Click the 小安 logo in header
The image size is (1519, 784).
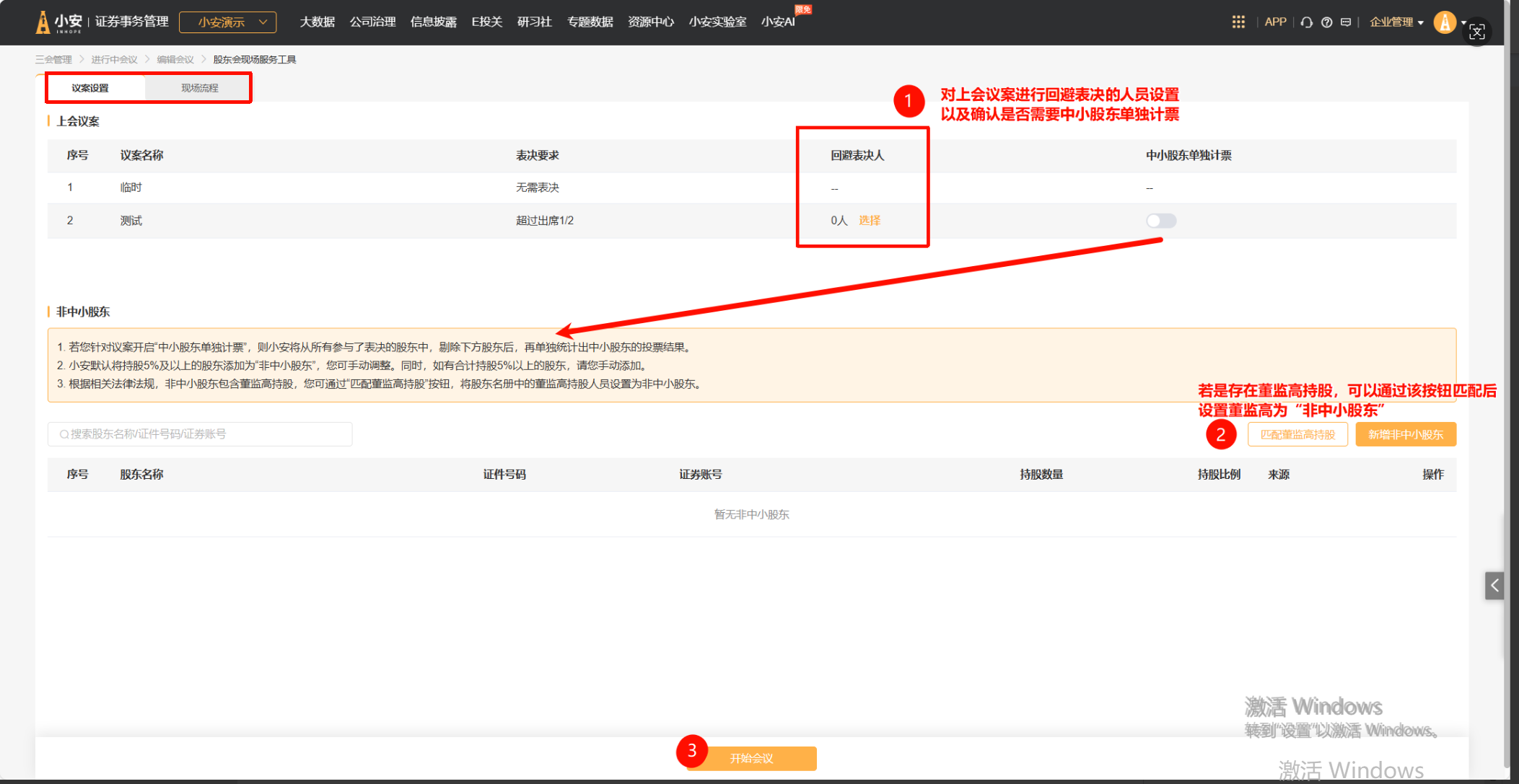pos(59,22)
